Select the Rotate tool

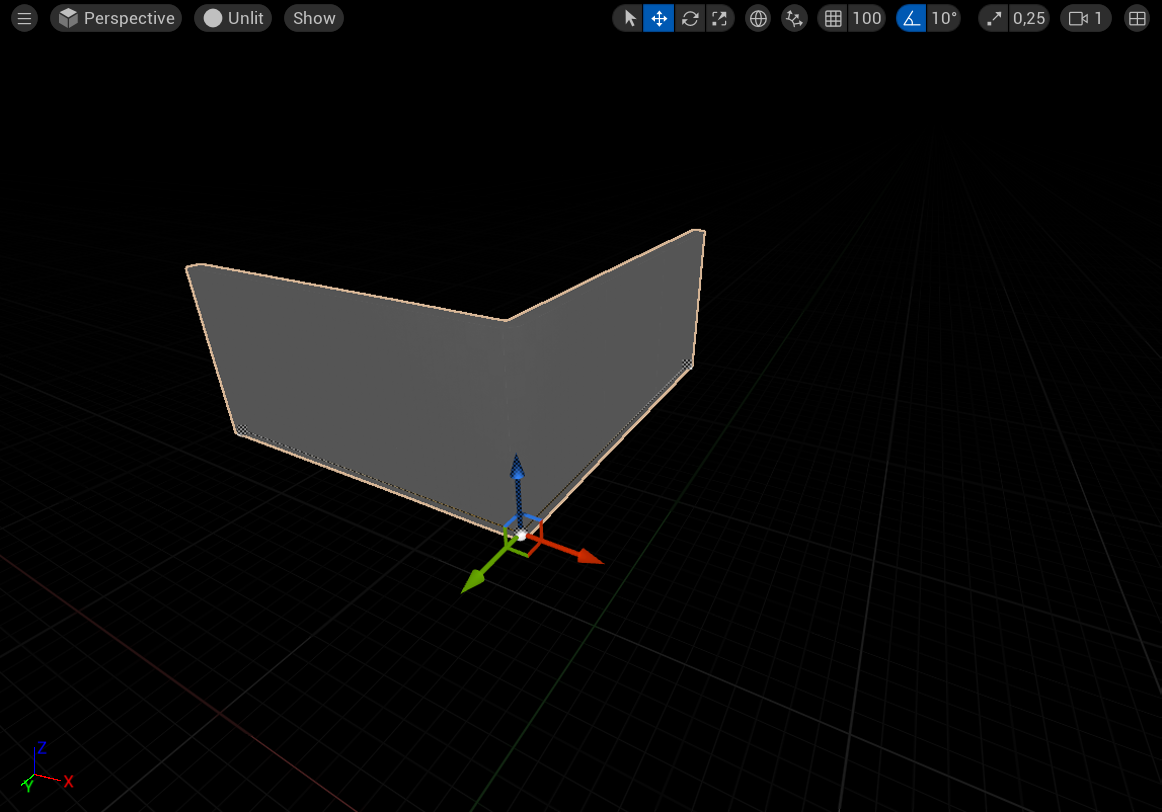(690, 18)
